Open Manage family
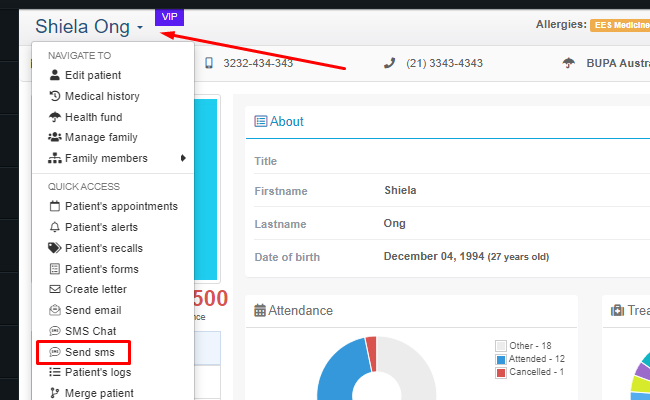The height and width of the screenshot is (400, 650). click(x=101, y=137)
